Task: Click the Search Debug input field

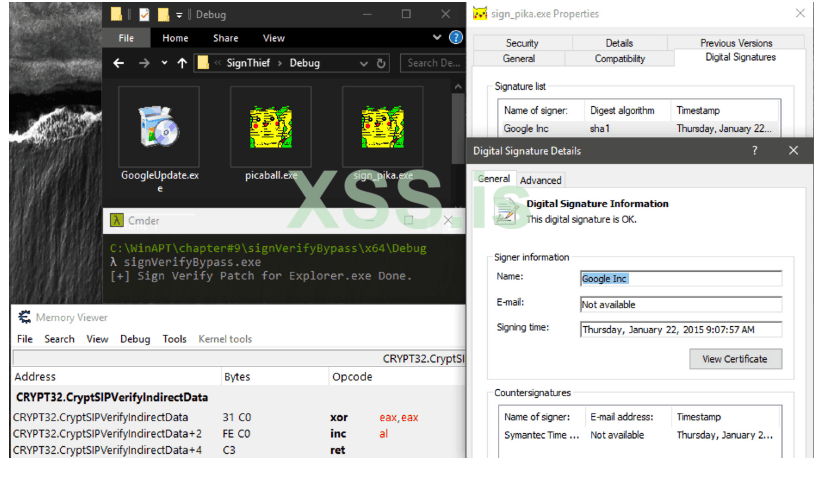Action: pos(432,63)
